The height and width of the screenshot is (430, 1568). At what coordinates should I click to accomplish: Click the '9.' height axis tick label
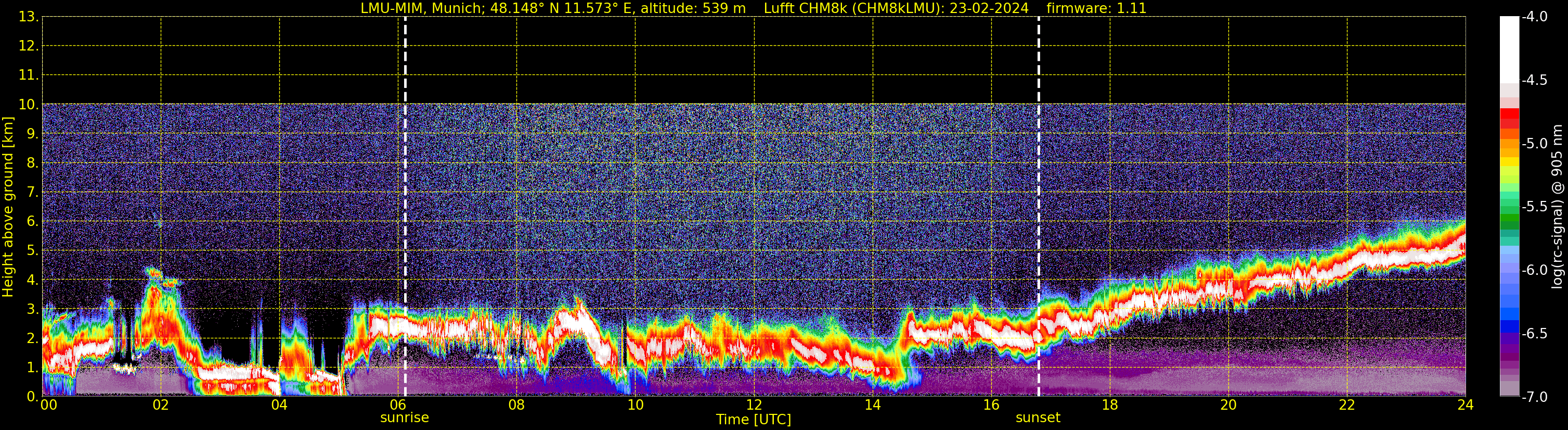33,134
